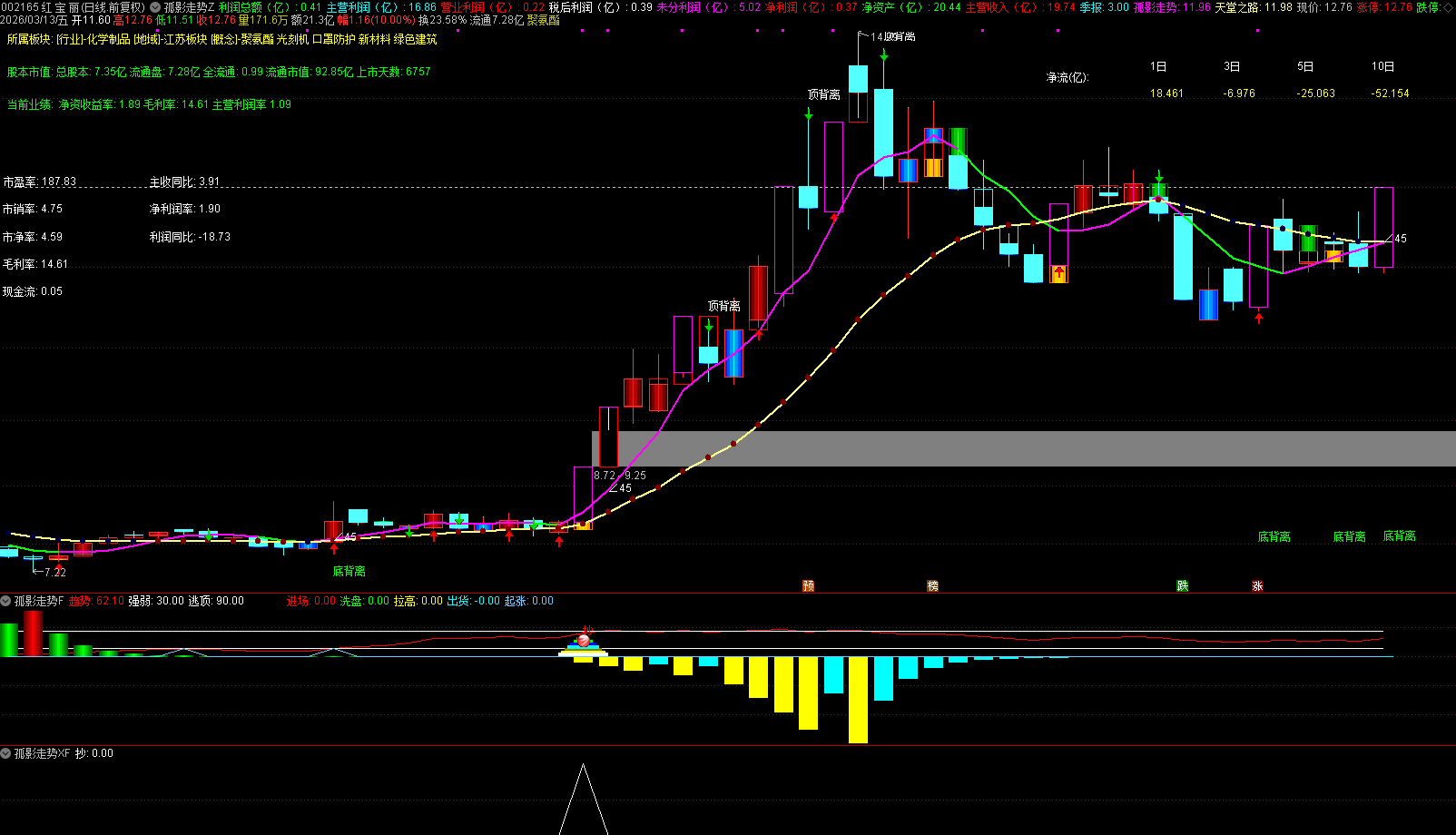Open the 孤影走势XF indicator panel dropdown

click(x=5, y=753)
